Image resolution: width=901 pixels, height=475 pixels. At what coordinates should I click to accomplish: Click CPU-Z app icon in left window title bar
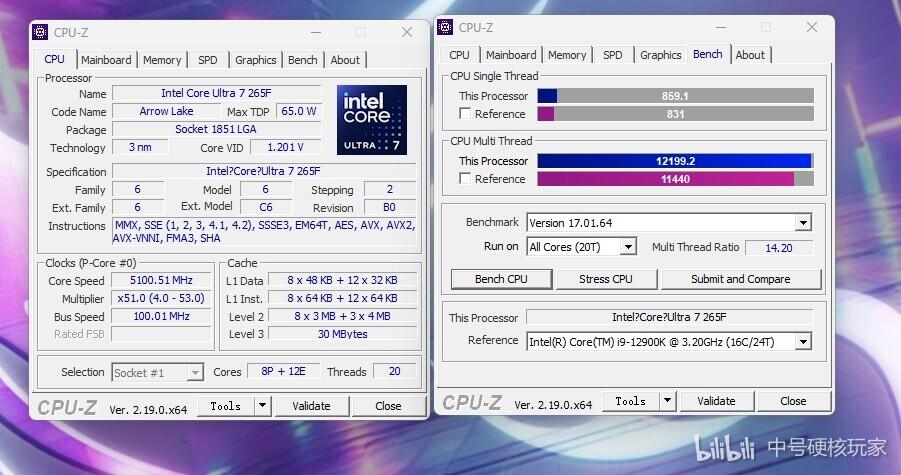[40, 32]
